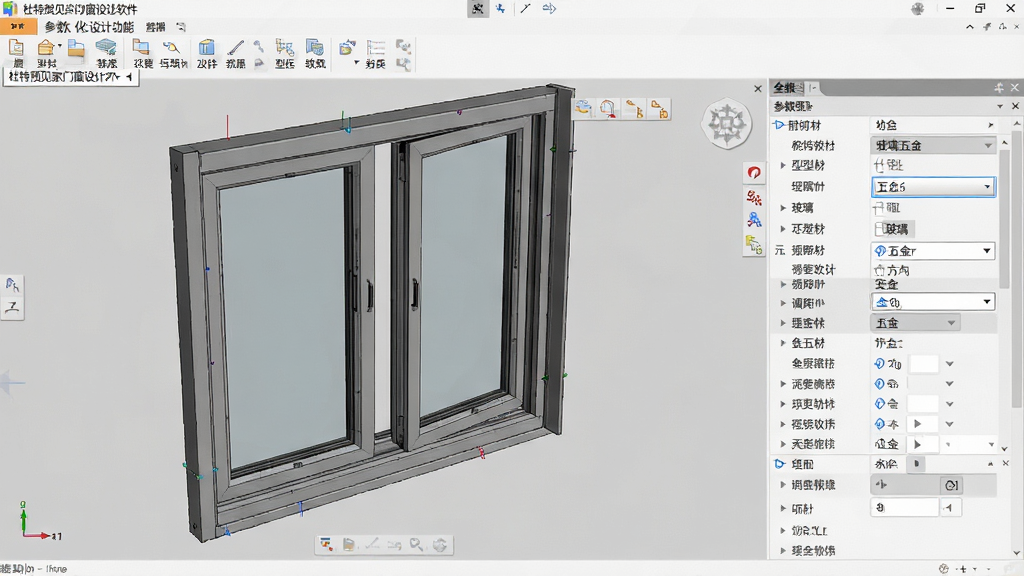The image size is (1024, 576).
Task: Click the hierarchy tree ribbon icon
Action: point(284,48)
